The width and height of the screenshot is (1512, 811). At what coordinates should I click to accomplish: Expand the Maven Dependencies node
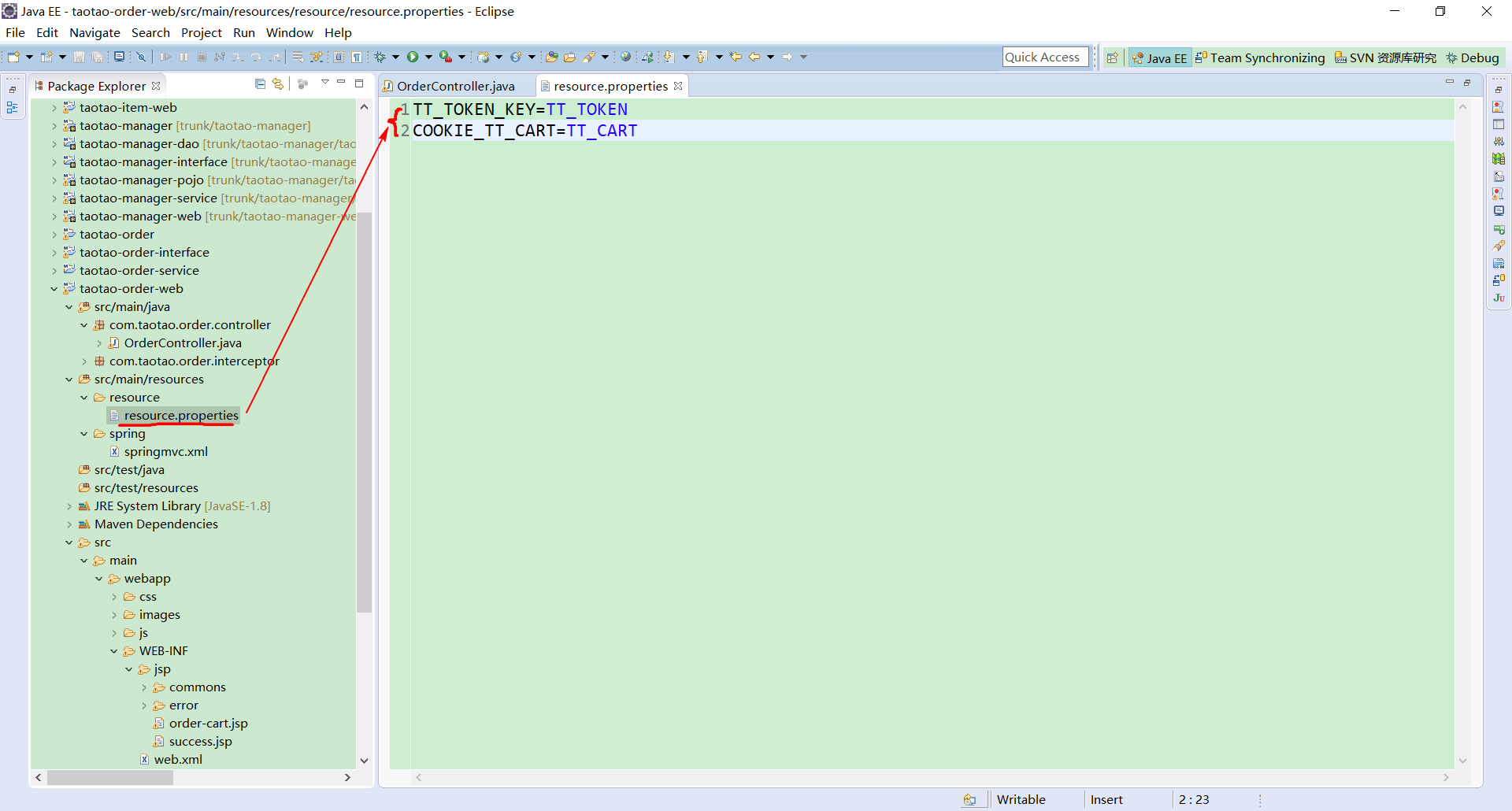(x=69, y=524)
